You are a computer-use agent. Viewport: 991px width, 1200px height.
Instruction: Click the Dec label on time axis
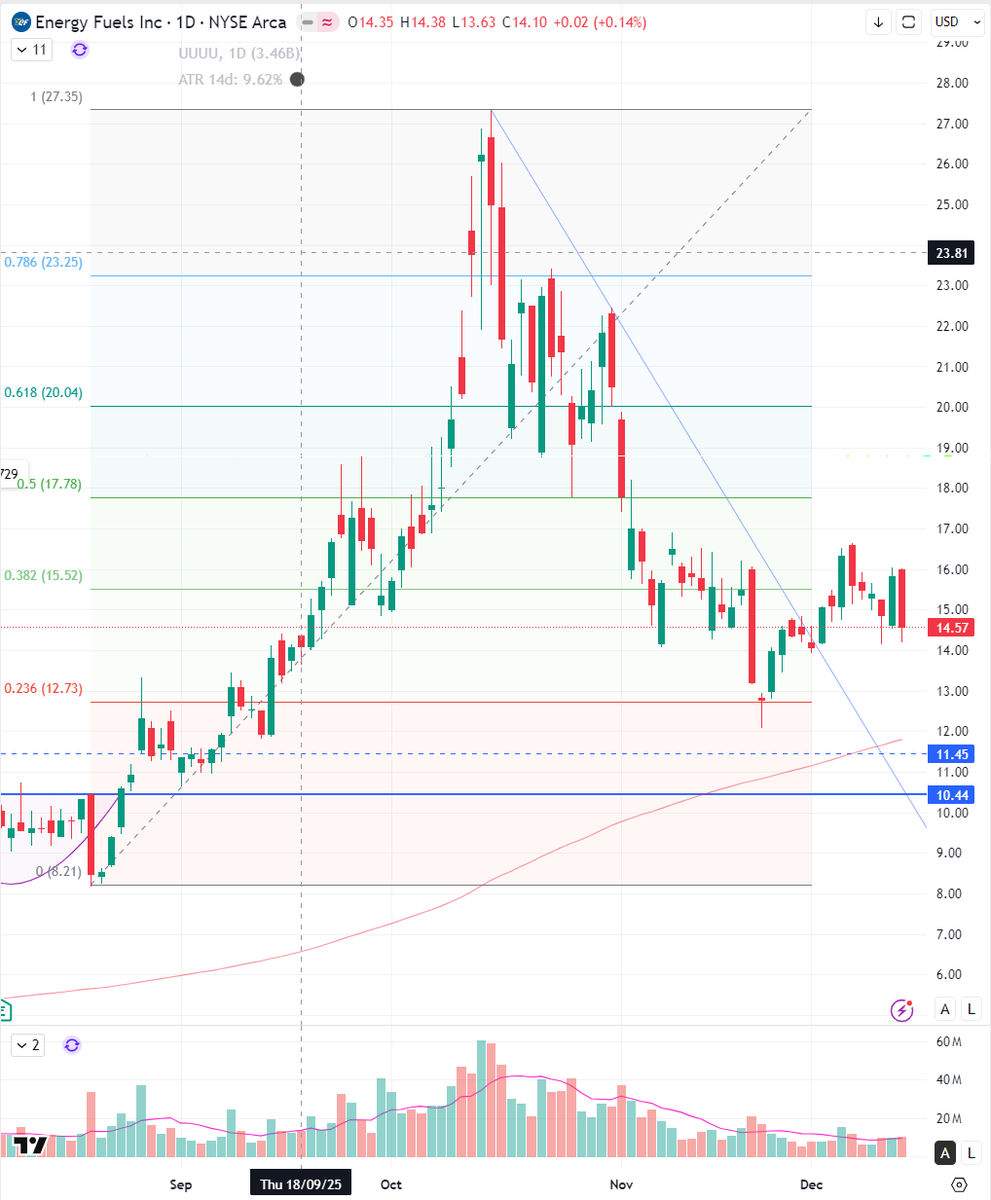(x=811, y=1185)
